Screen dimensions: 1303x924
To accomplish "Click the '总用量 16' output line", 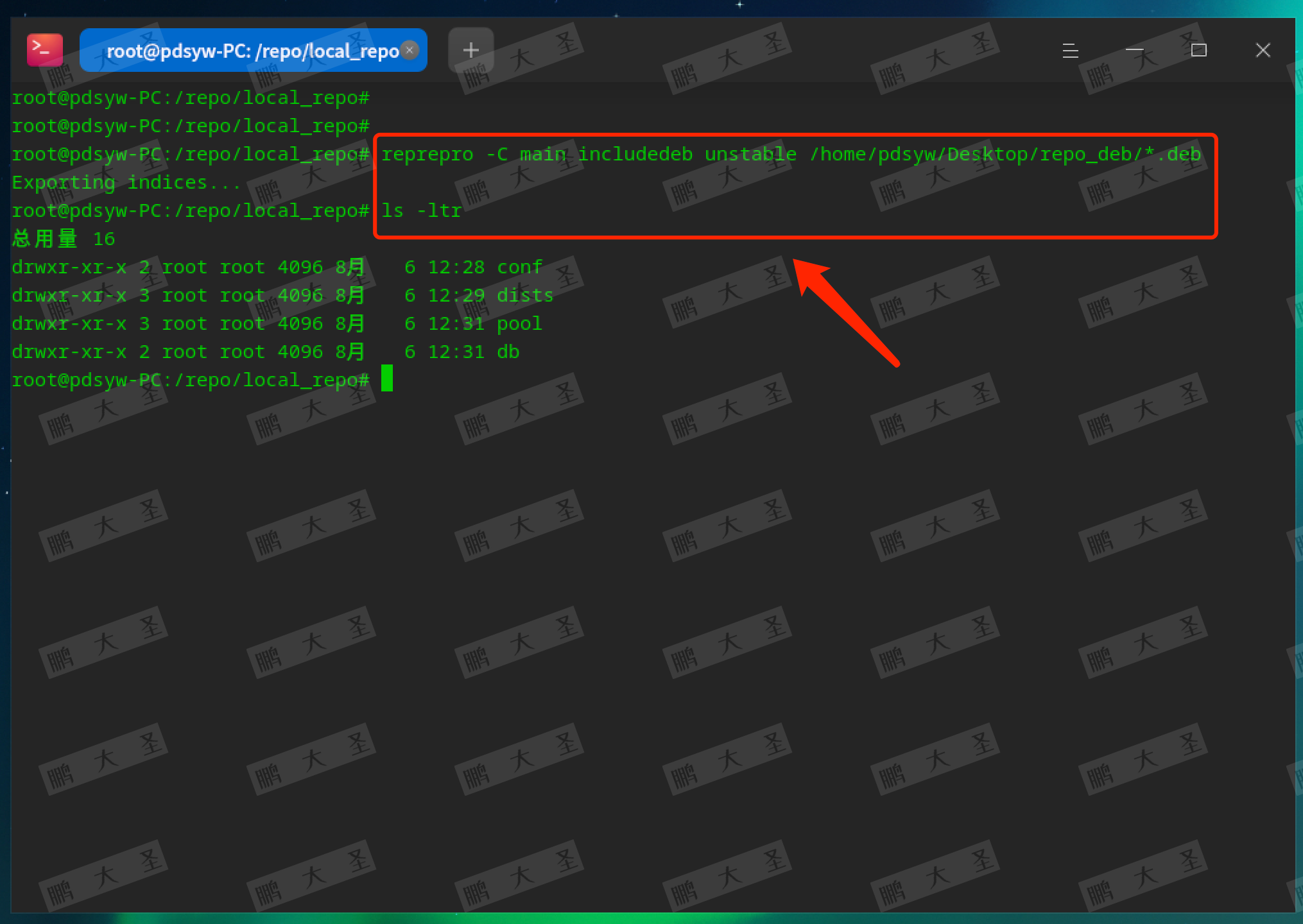I will click(x=63, y=239).
